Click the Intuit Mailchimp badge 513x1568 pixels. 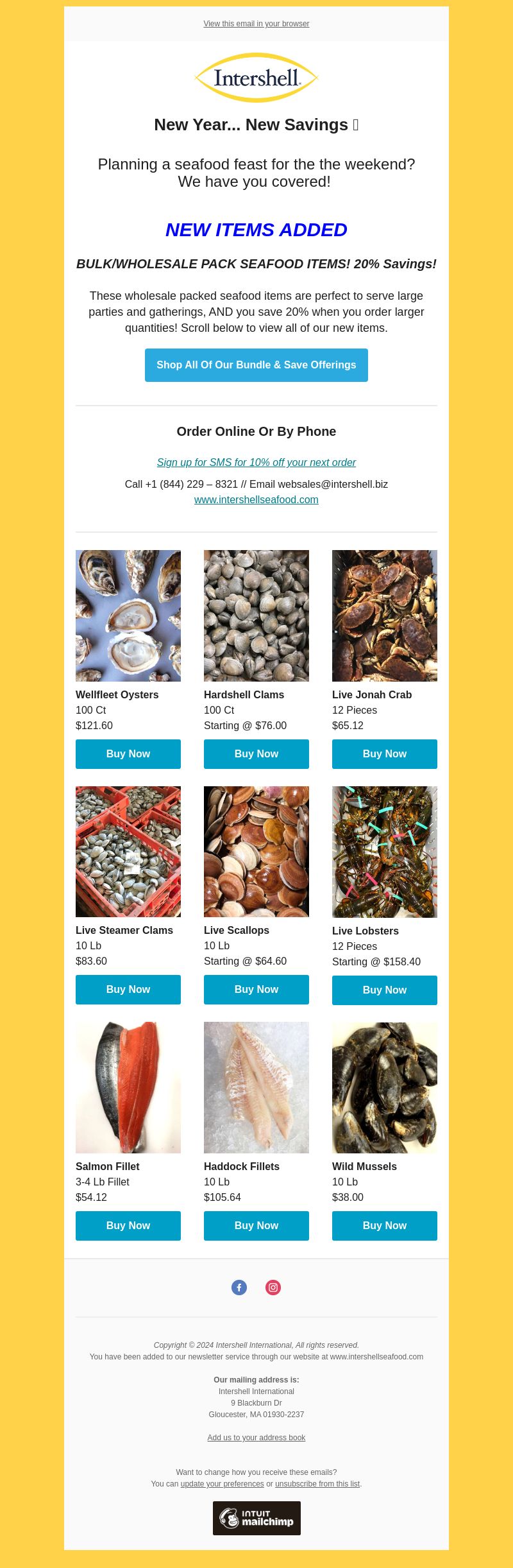click(256, 1518)
